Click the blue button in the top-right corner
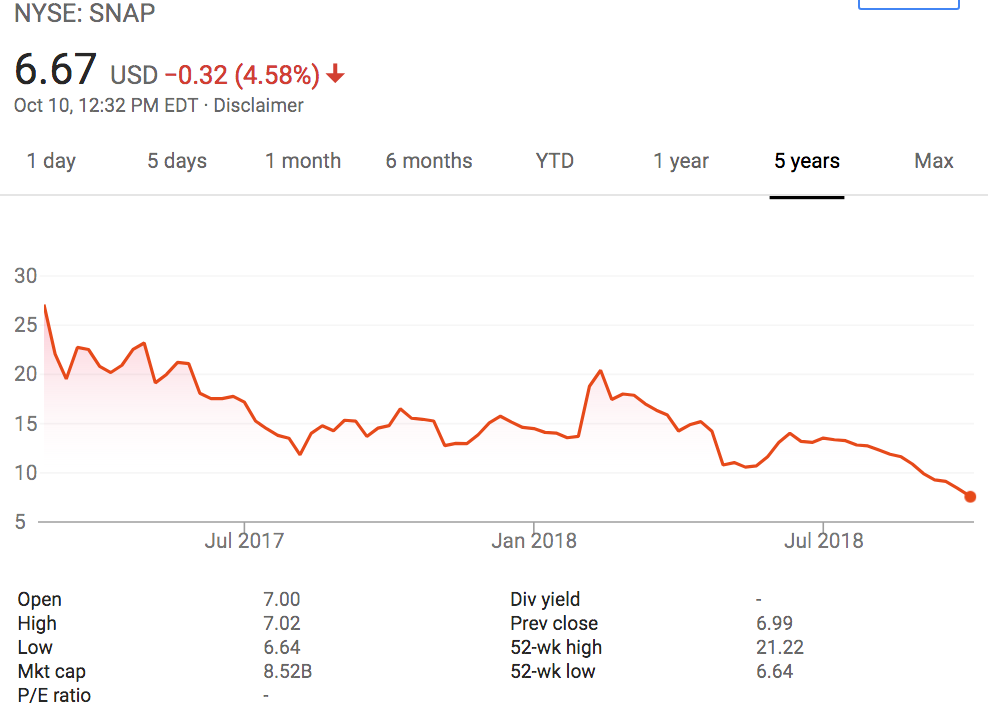Image resolution: width=988 pixels, height=722 pixels. click(908, 5)
